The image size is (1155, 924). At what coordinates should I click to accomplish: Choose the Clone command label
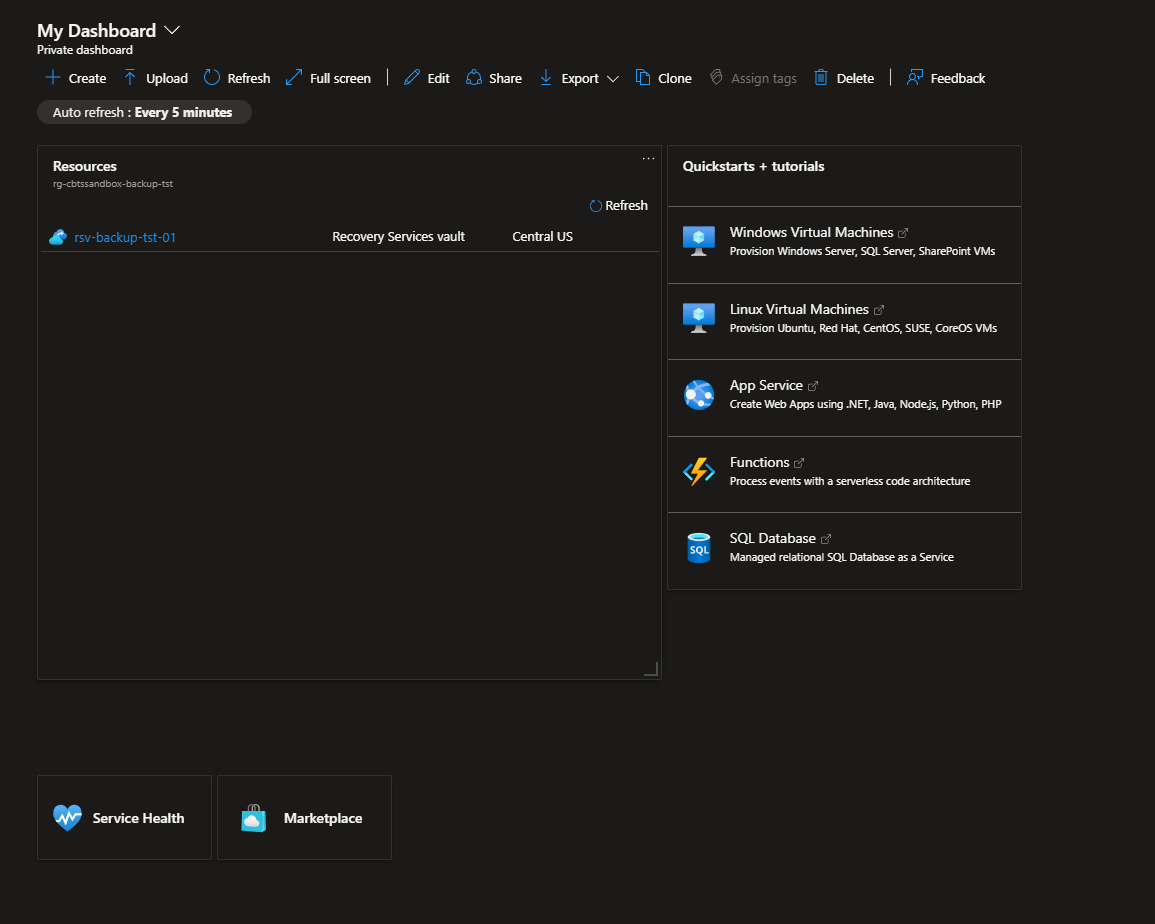[x=675, y=78]
